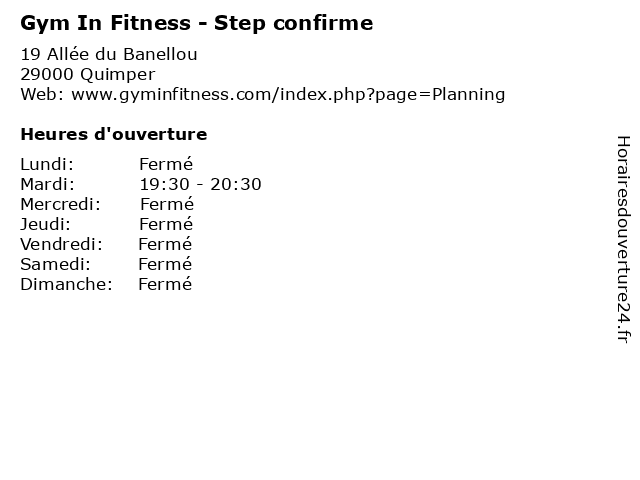Click the Fermé status for Jeudi
Image resolution: width=640 pixels, height=480 pixels.
pyautogui.click(x=166, y=224)
